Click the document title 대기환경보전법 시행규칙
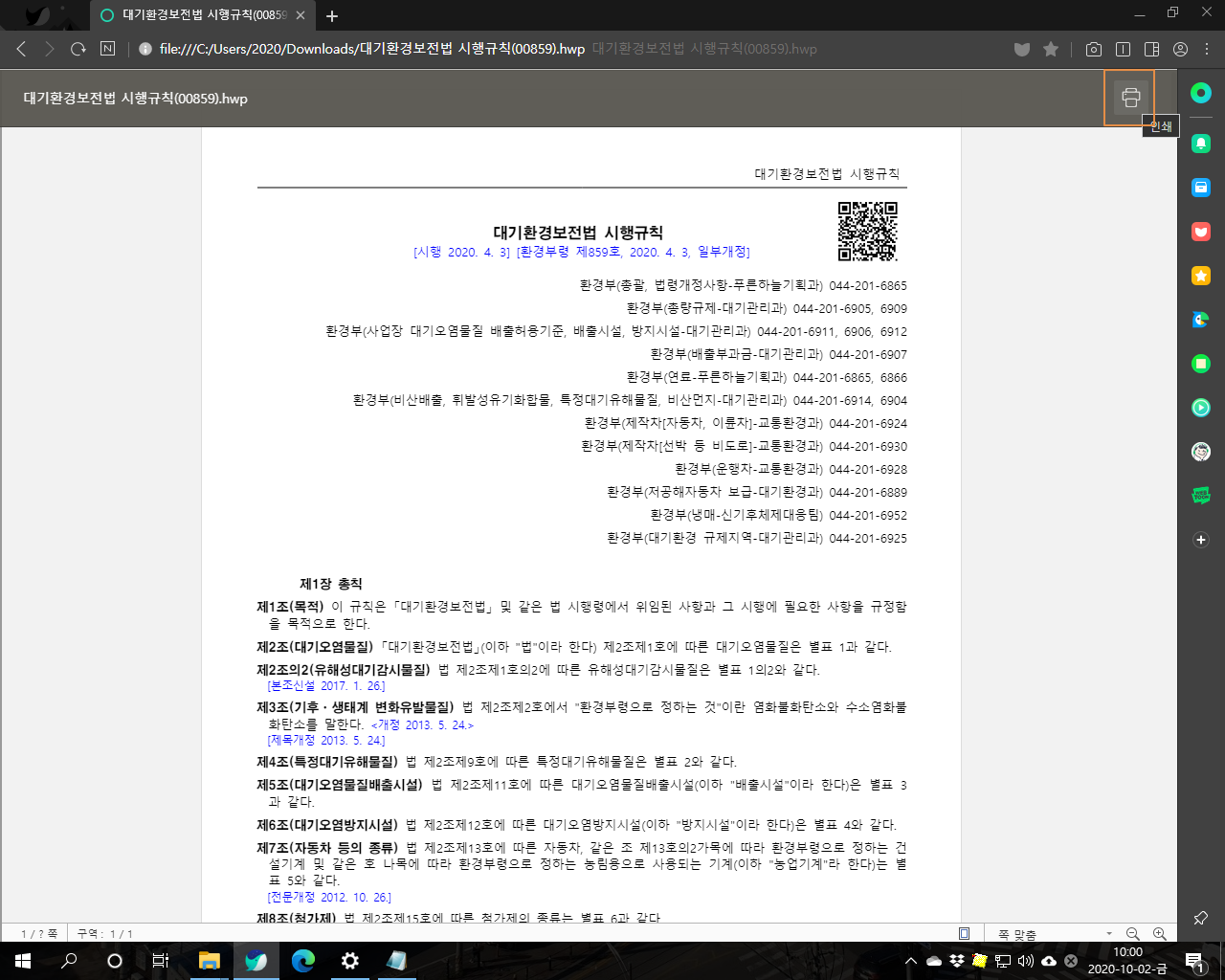The image size is (1225, 980). [x=578, y=233]
